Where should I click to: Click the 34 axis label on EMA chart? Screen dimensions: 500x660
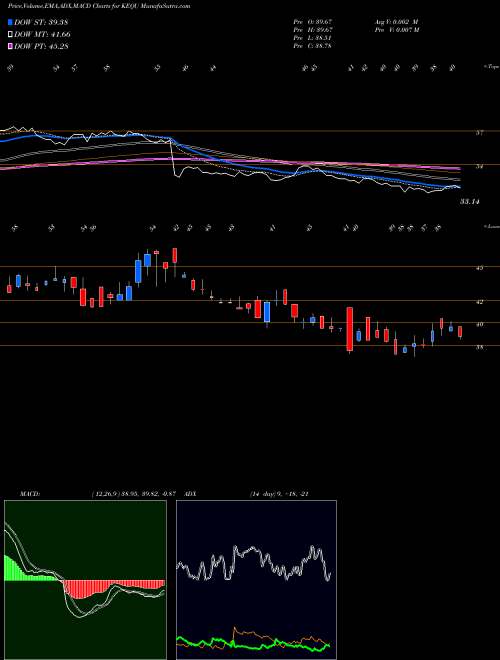pos(479,167)
